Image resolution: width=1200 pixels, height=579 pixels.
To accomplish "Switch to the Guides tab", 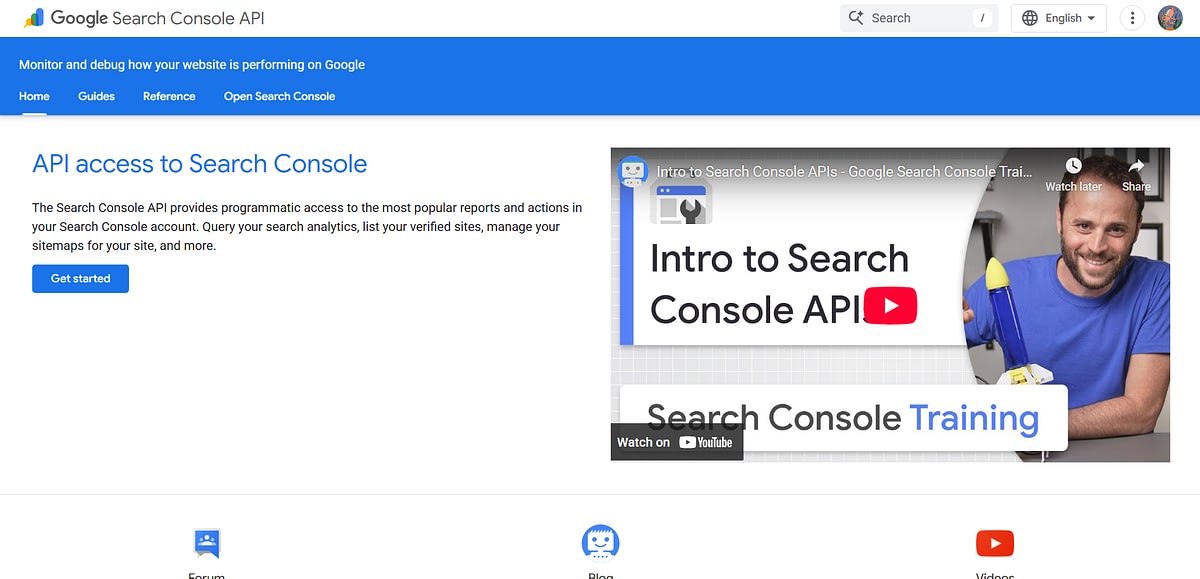I will [x=96, y=96].
